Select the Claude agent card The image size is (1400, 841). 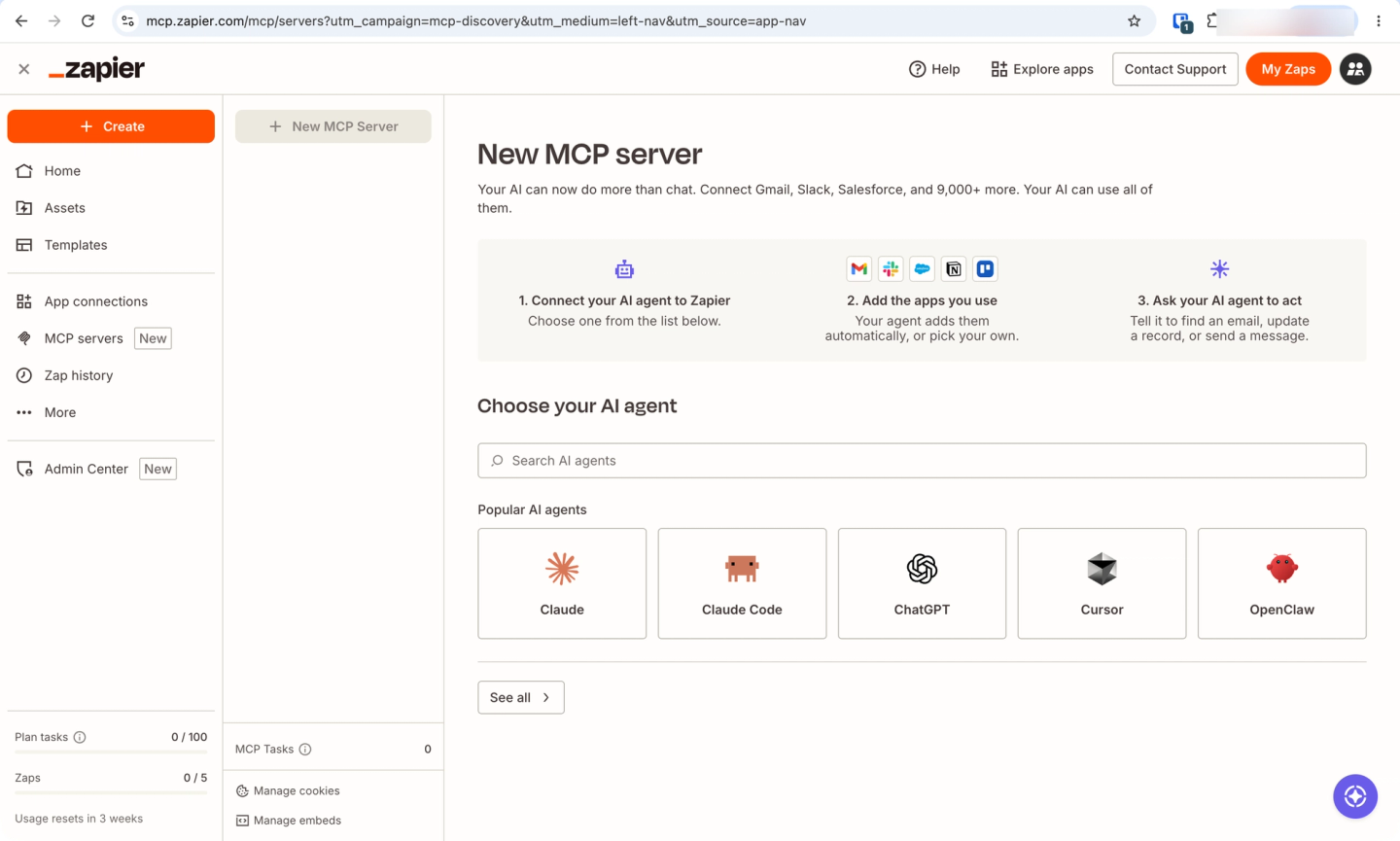(x=562, y=583)
